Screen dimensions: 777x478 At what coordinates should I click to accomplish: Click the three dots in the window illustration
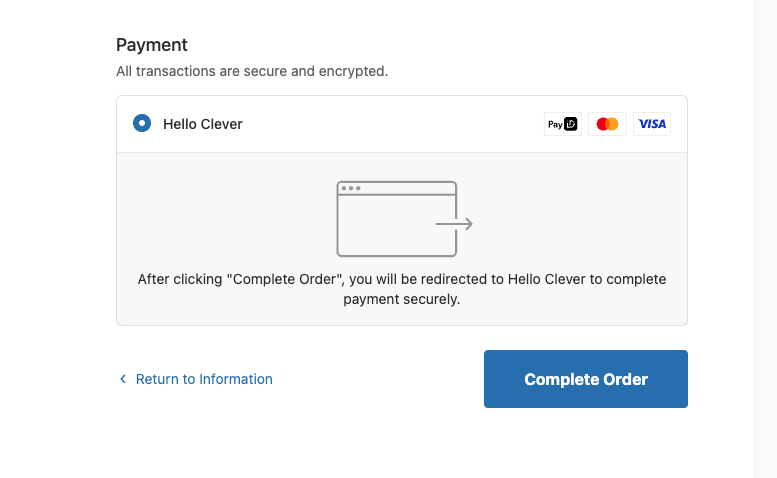[350, 188]
